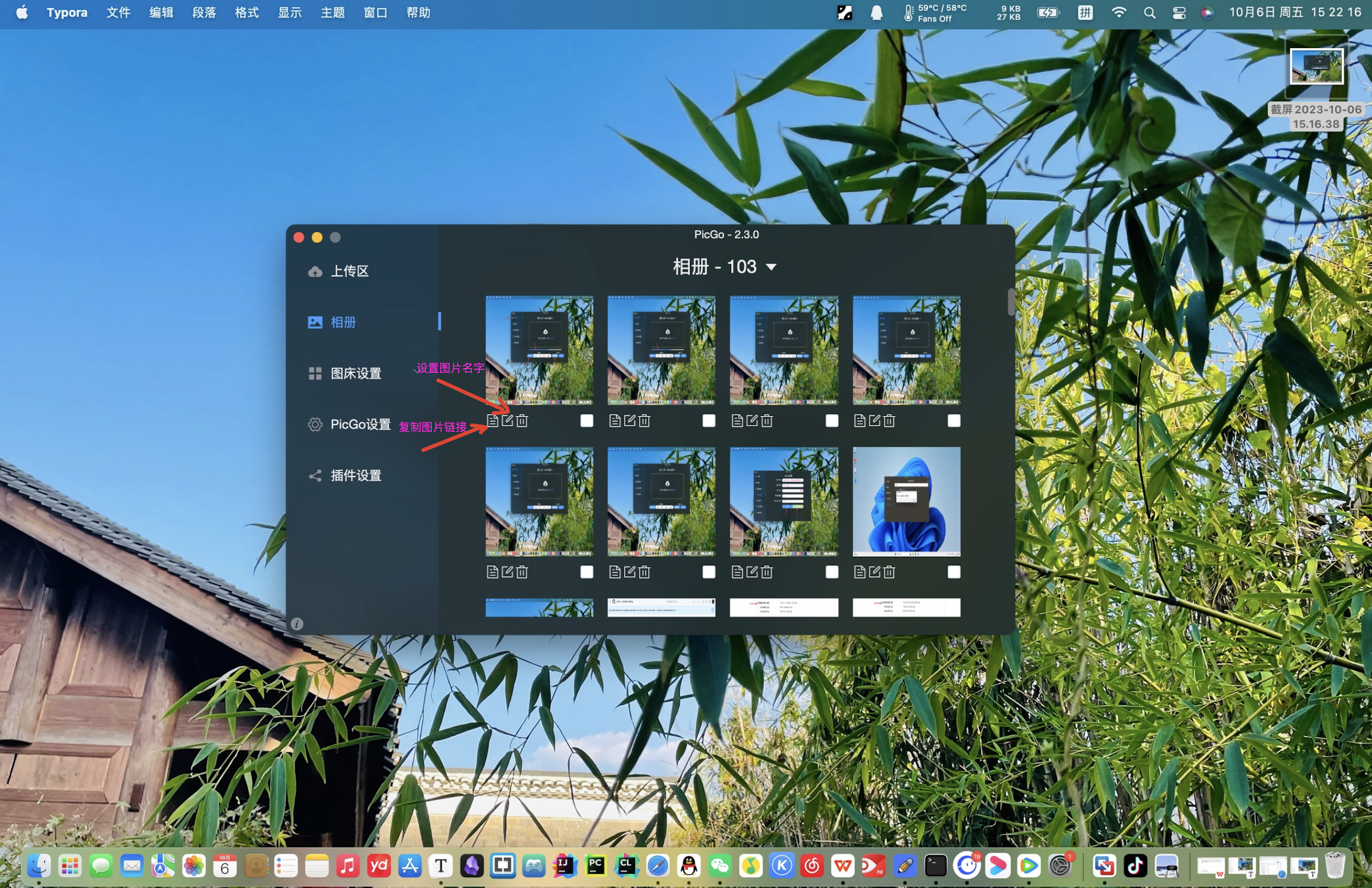Open TikTok from the dock
This screenshot has height=888, width=1372.
point(1135,866)
